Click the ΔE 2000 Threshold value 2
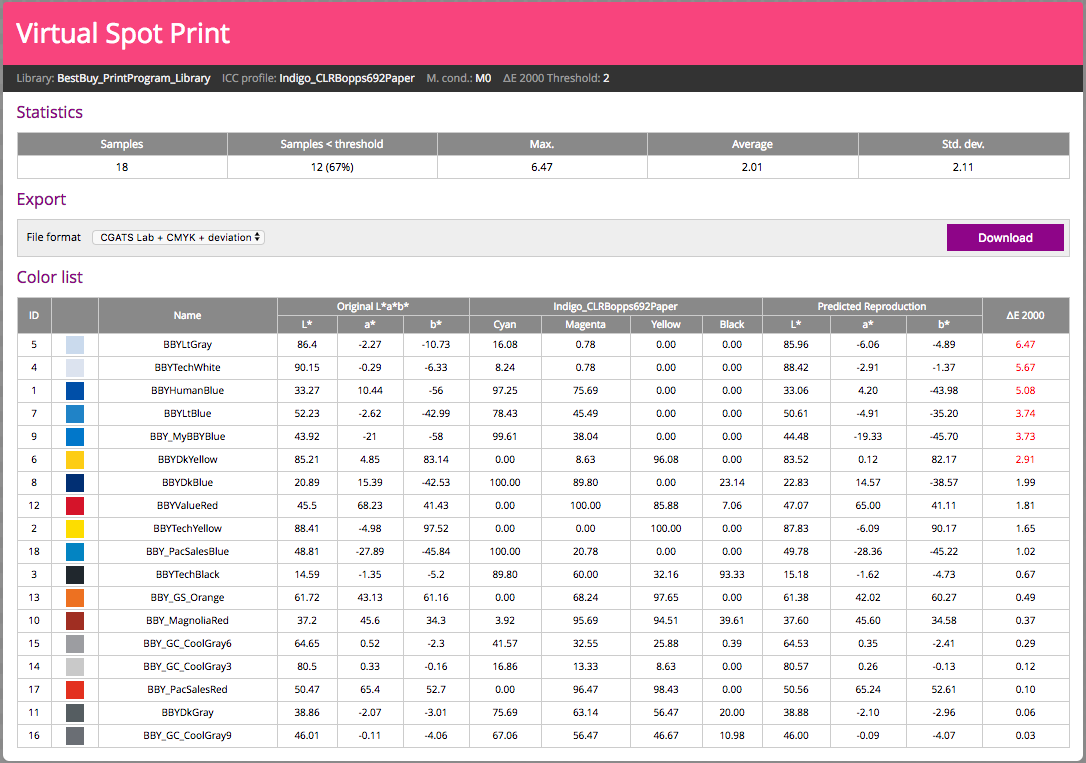1086x763 pixels. [606, 78]
